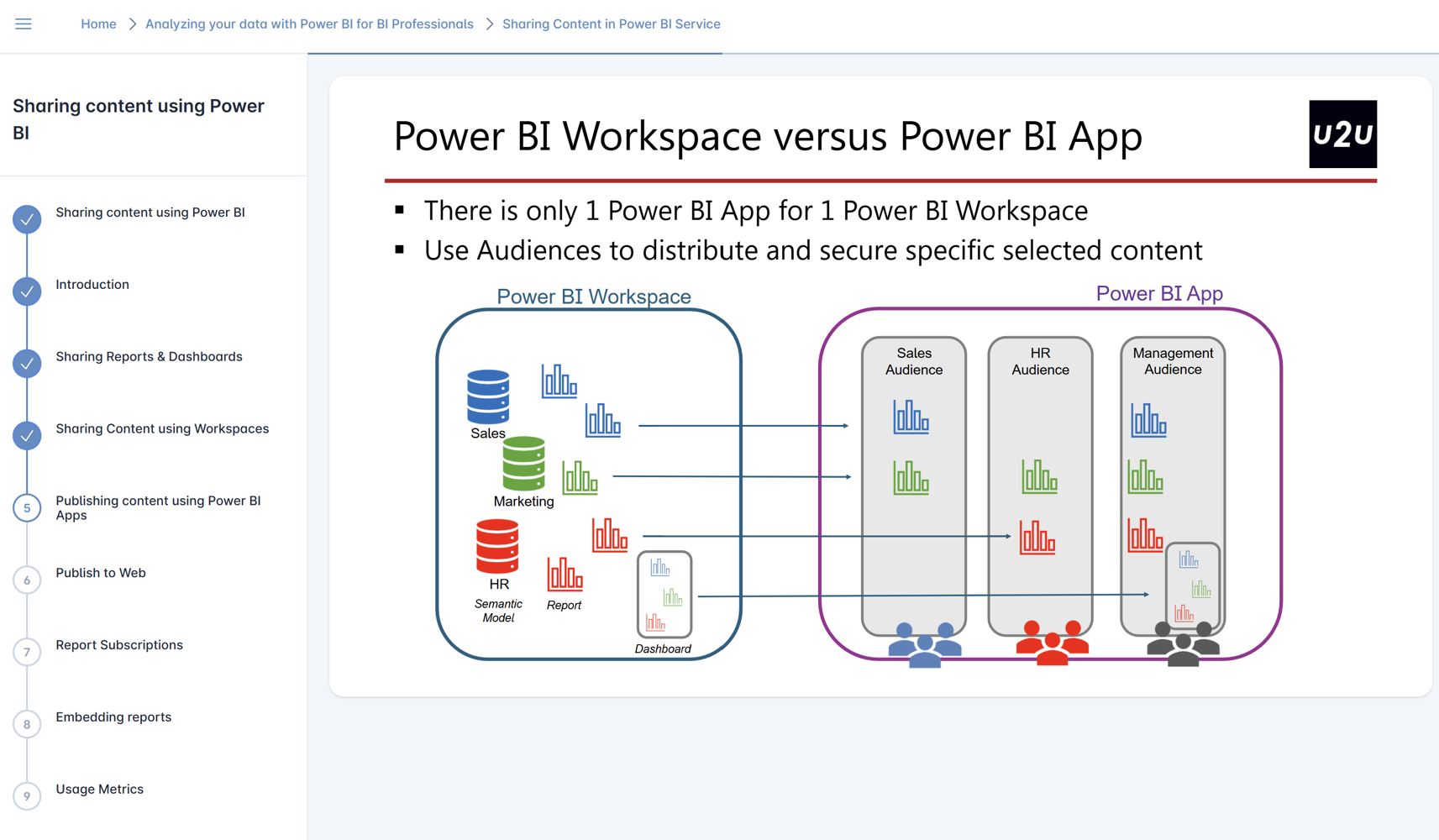Click the lesson progress bar at top
Viewport: 1439px width, 840px height.
(x=873, y=54)
